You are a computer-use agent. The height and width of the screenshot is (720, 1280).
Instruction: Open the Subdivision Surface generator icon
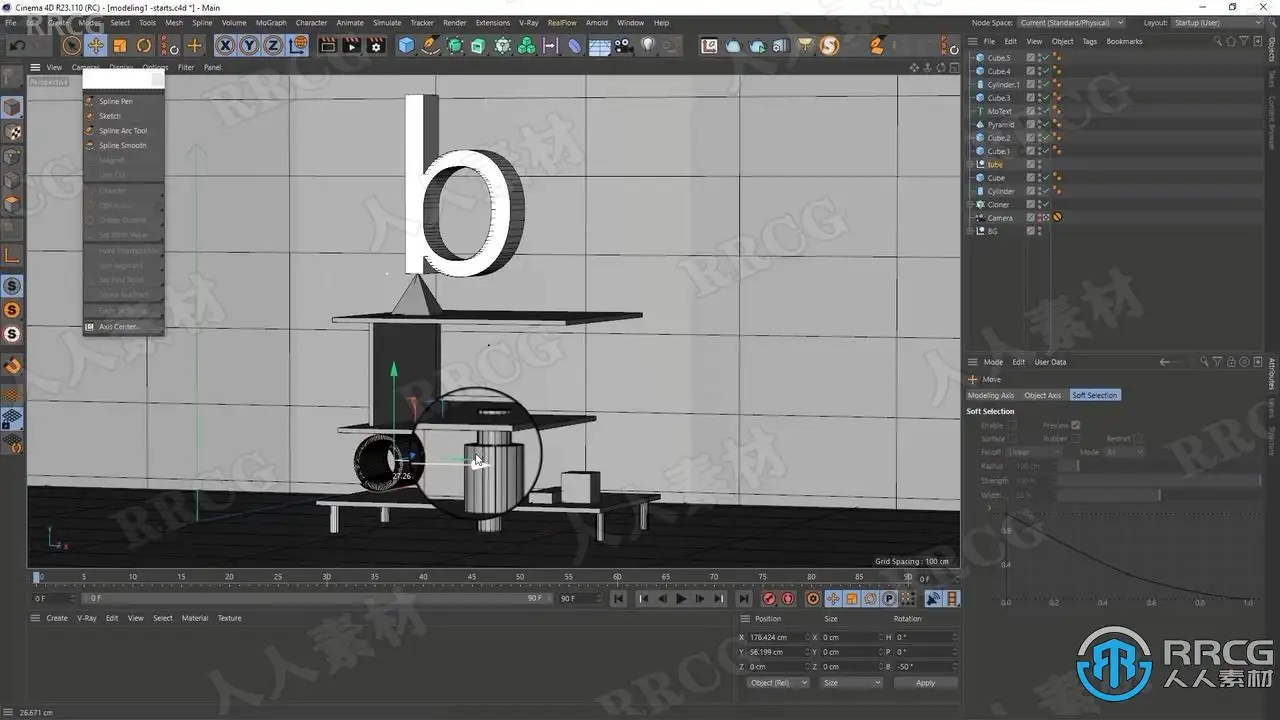click(455, 45)
